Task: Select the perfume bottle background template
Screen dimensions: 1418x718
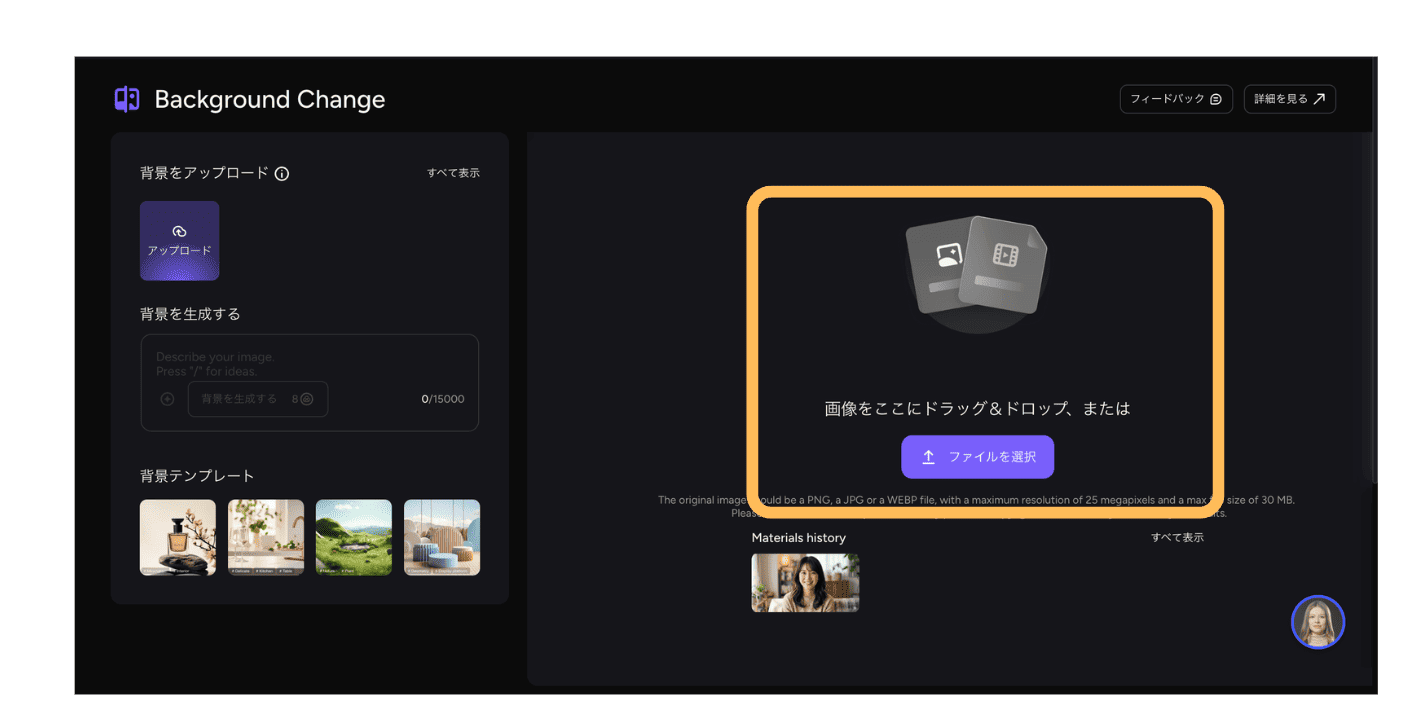Action: [x=178, y=538]
